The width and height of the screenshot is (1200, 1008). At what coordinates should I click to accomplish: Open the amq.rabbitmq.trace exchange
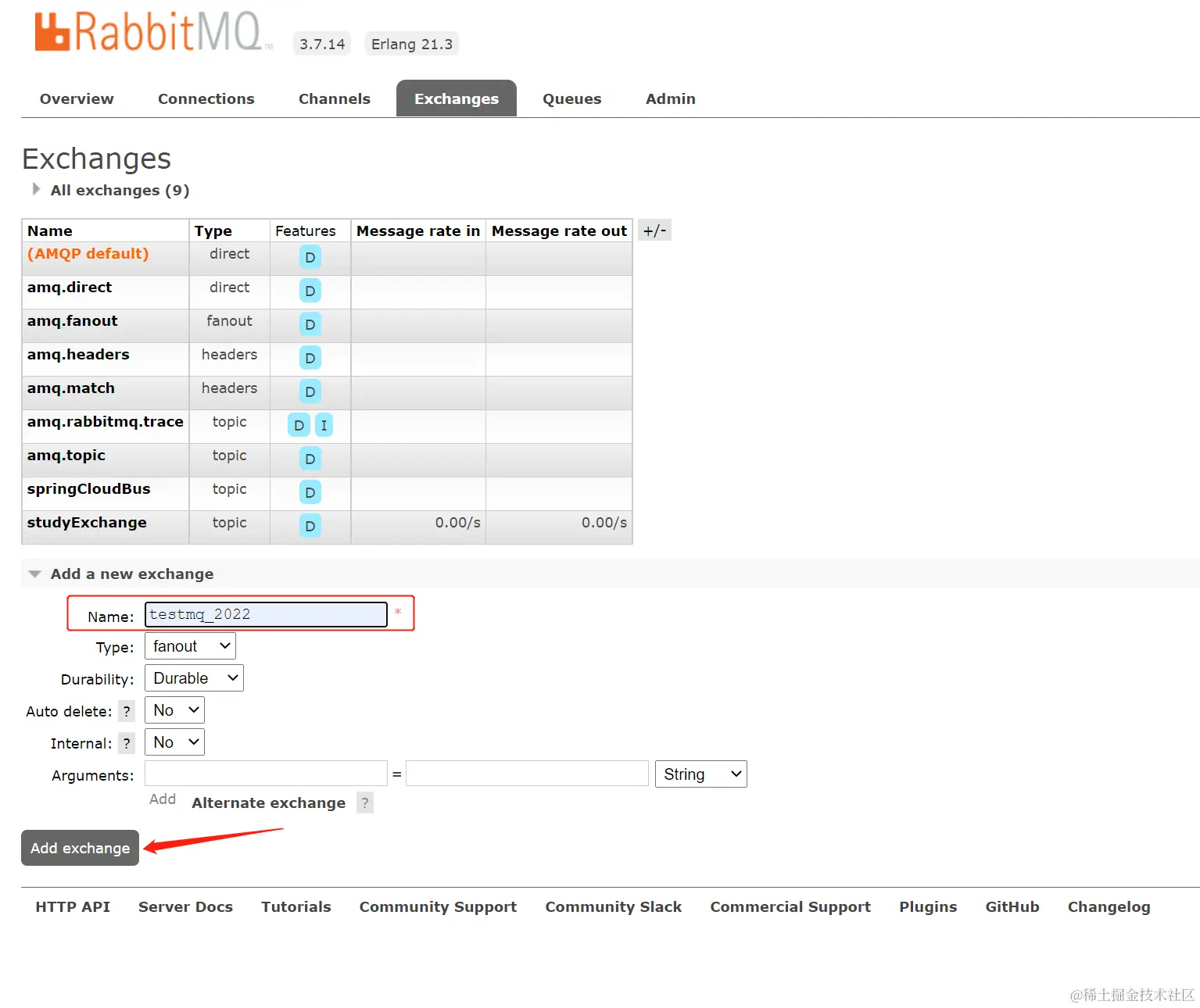tap(106, 422)
